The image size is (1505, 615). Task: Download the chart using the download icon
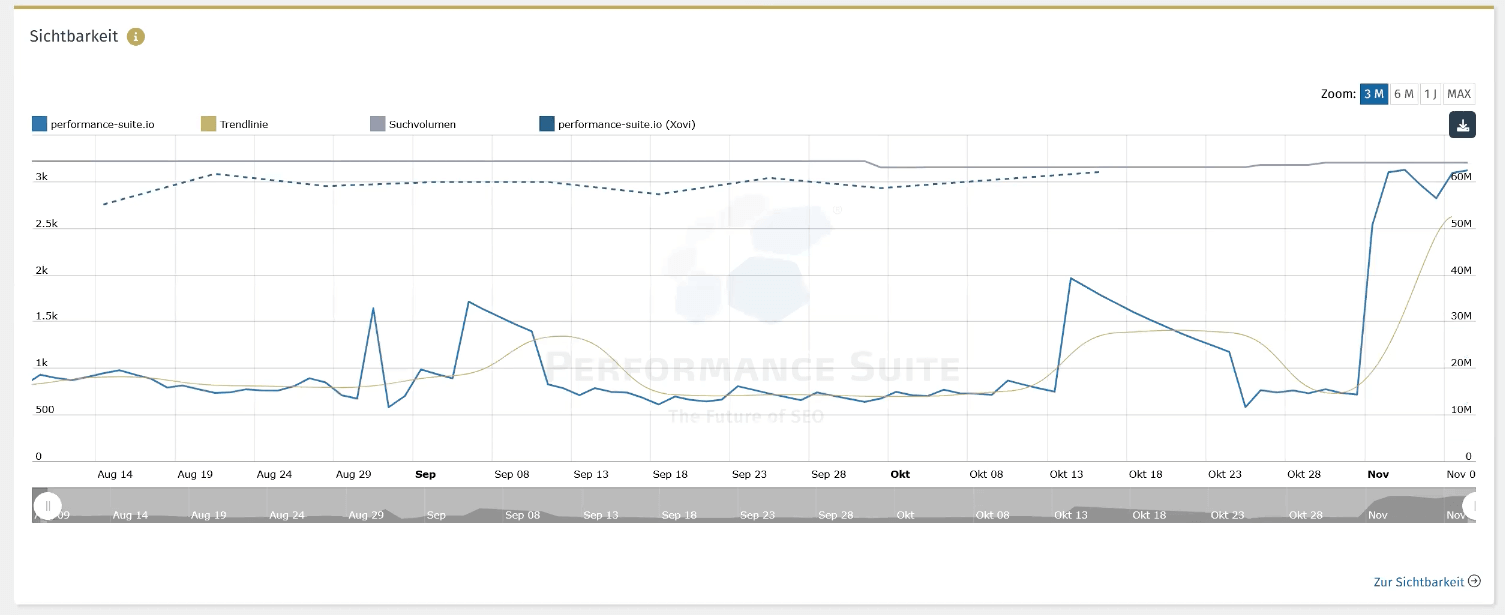[1462, 125]
